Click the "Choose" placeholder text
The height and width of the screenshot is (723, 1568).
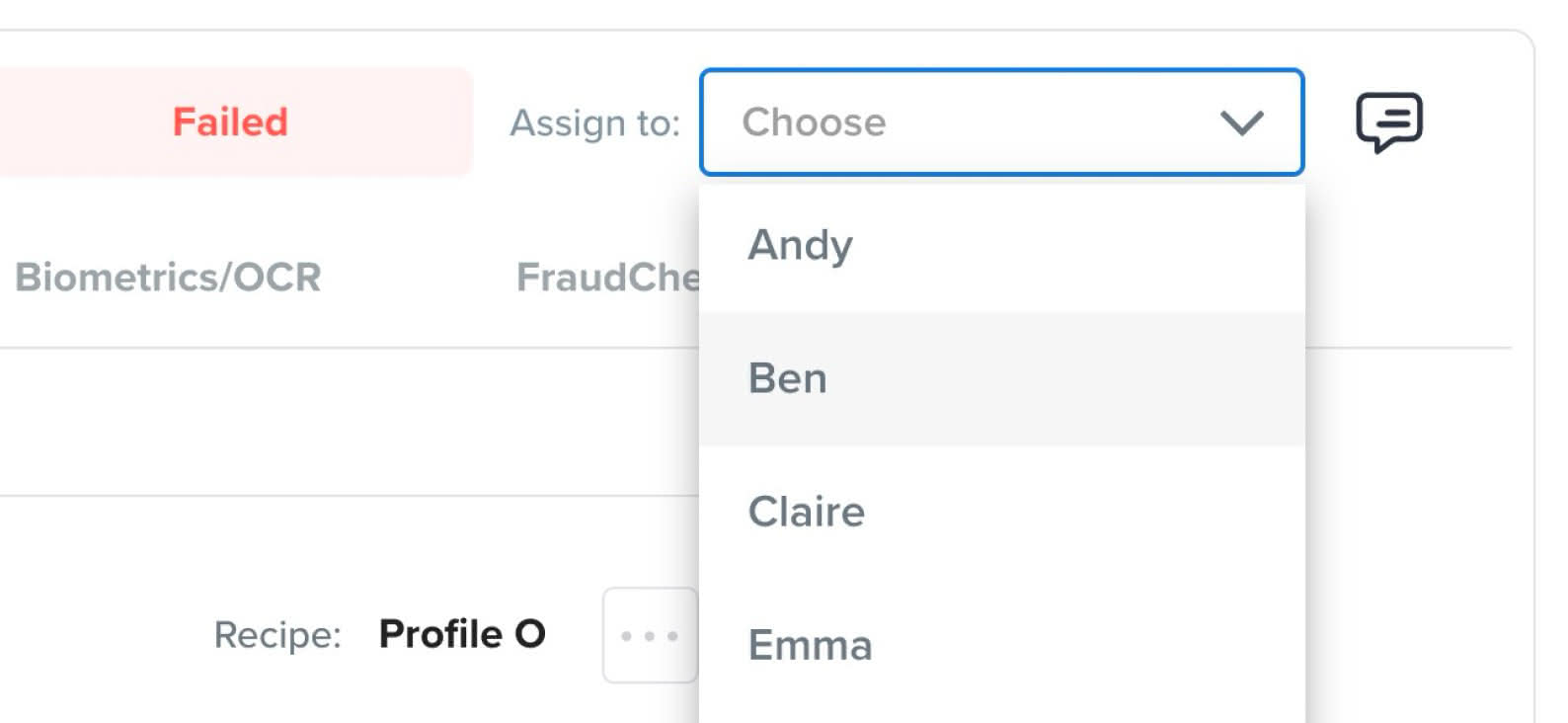click(x=814, y=122)
